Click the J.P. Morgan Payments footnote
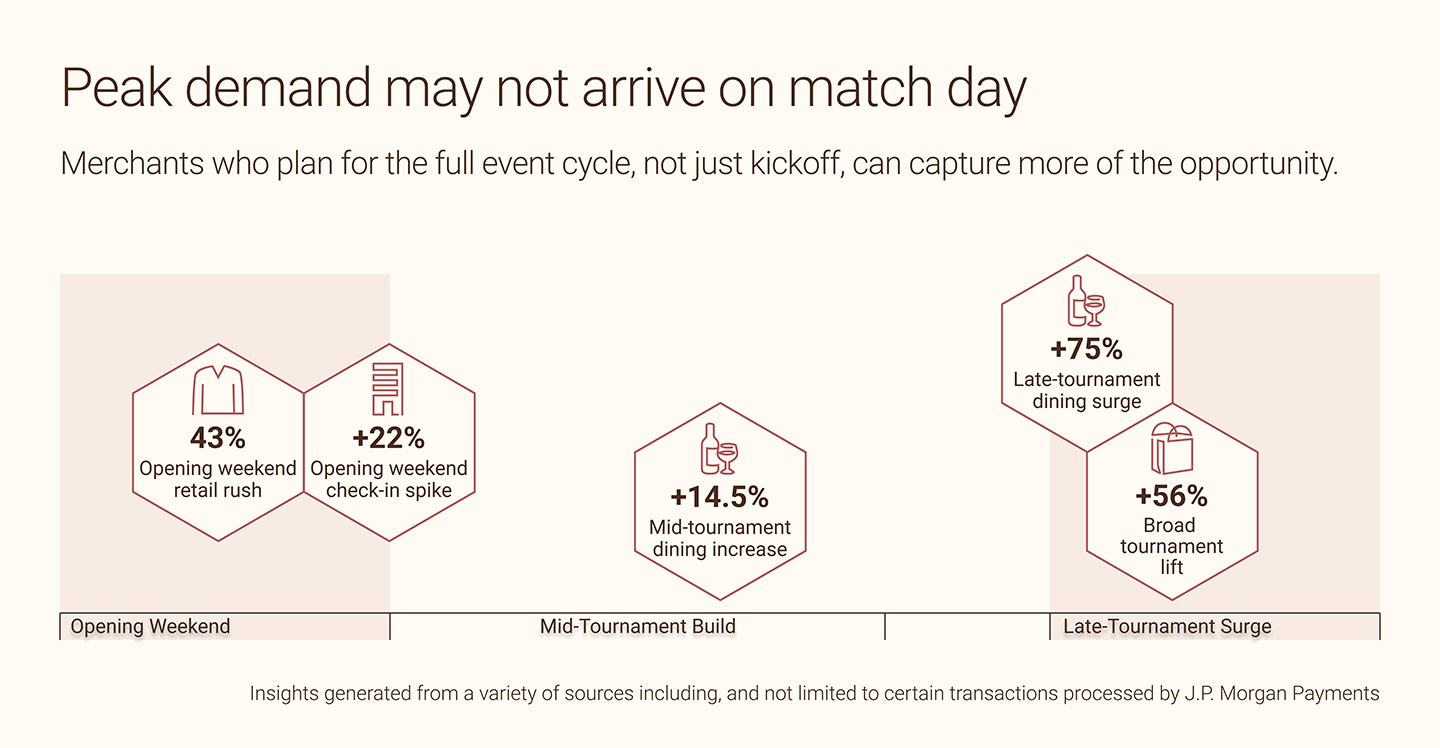This screenshot has width=1440, height=748. [x=814, y=693]
